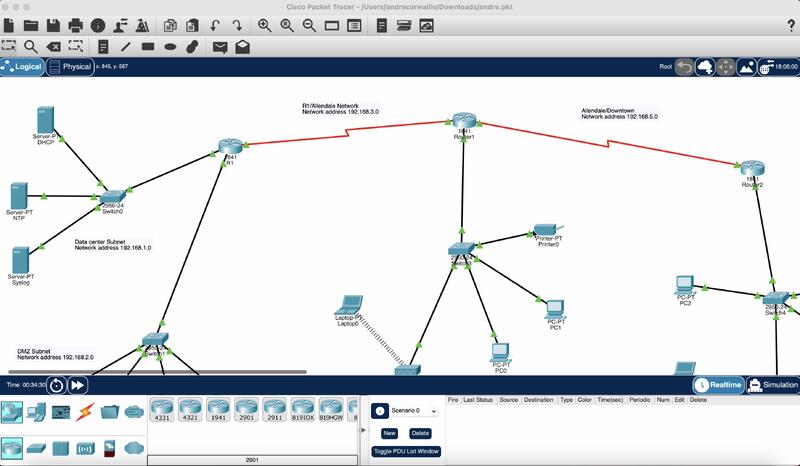Select the Miscellaneous folder category
This screenshot has height=466, width=800.
point(109,411)
